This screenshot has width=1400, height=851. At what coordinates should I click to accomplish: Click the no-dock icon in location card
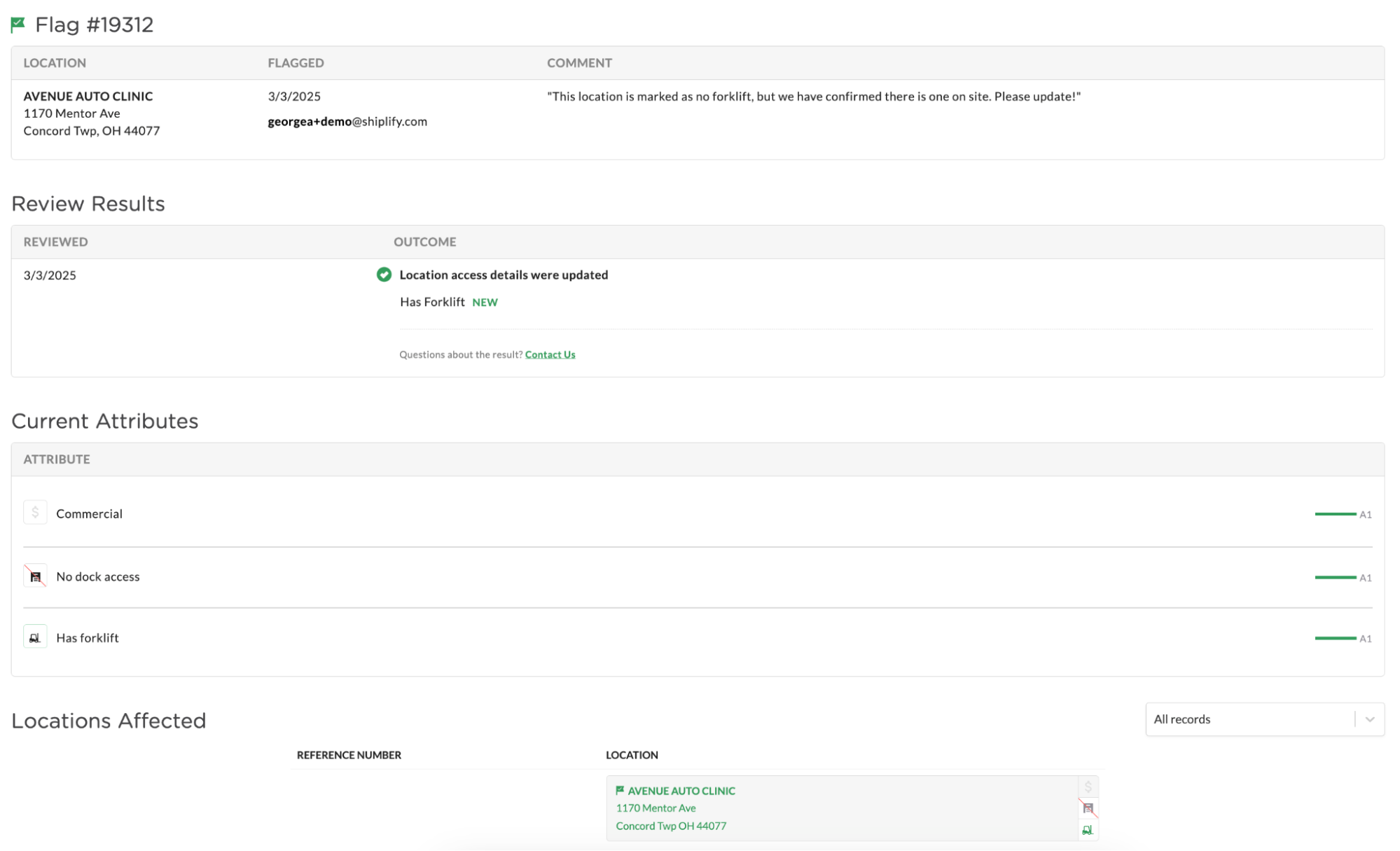point(1088,808)
